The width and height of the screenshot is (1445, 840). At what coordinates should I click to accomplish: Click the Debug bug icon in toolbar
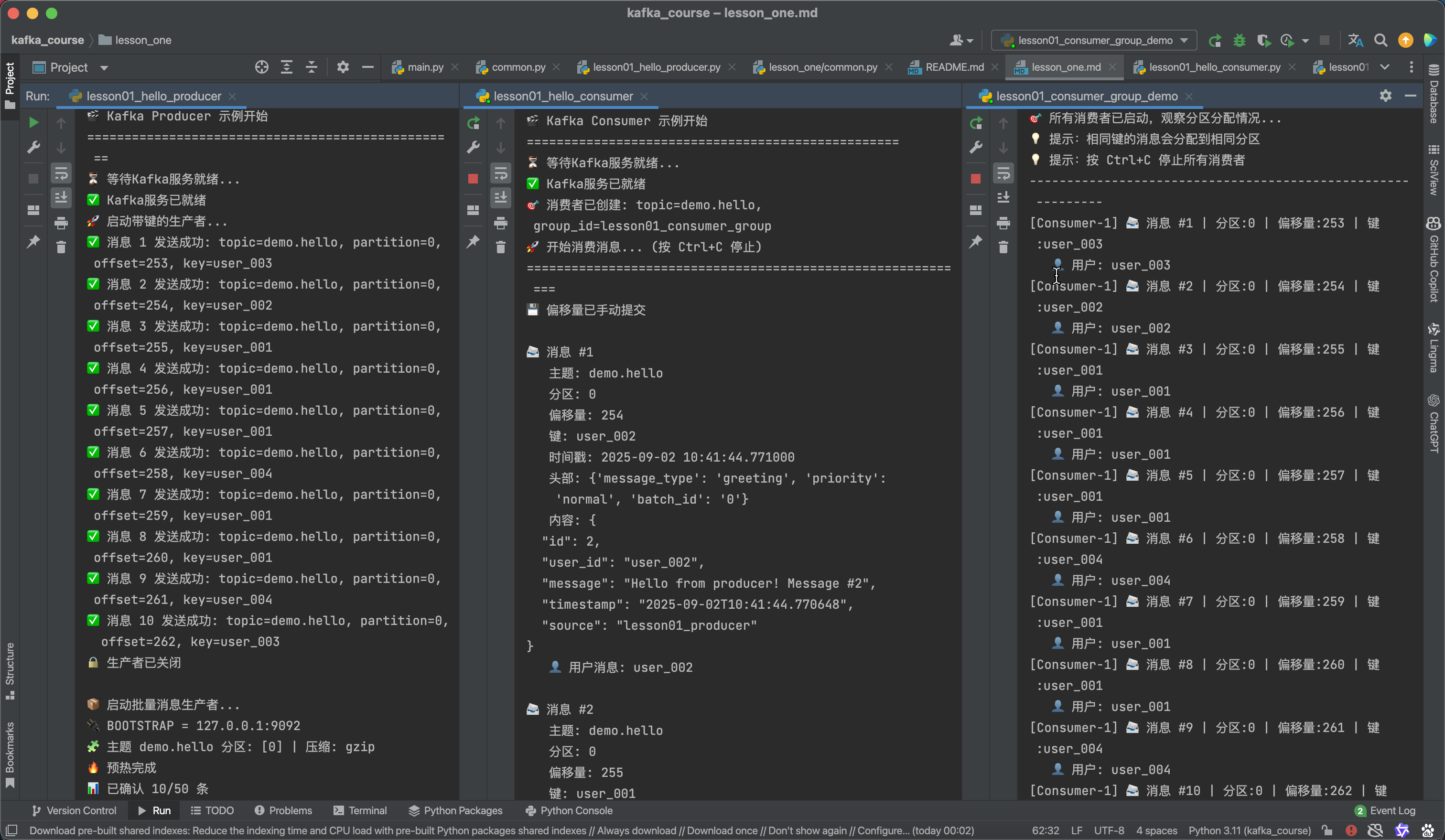(1239, 40)
